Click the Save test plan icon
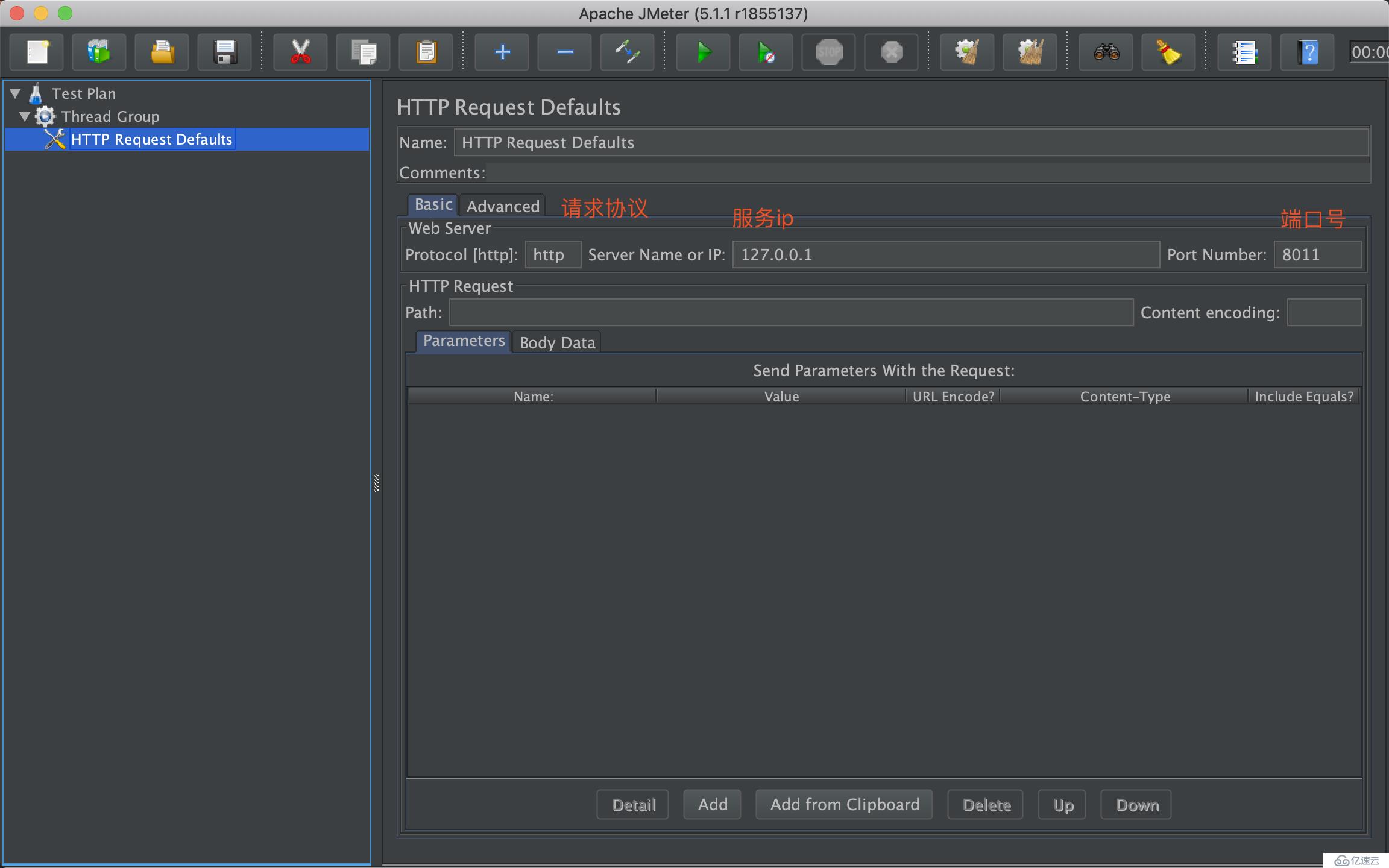 (223, 52)
